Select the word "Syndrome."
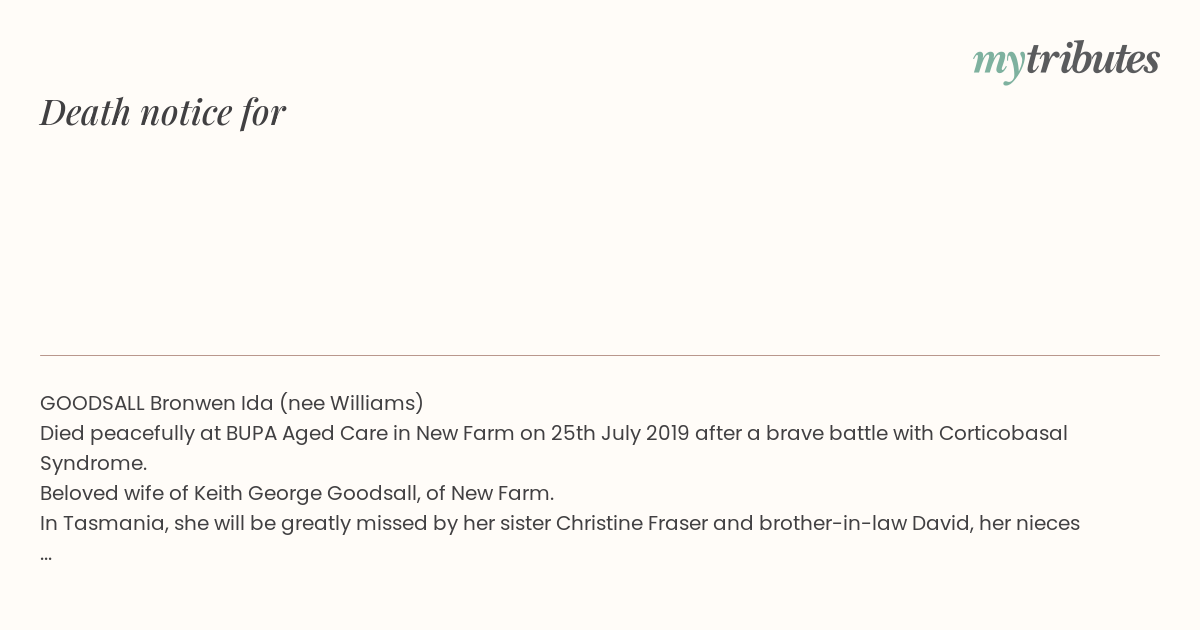The width and height of the screenshot is (1200, 630). point(93,463)
